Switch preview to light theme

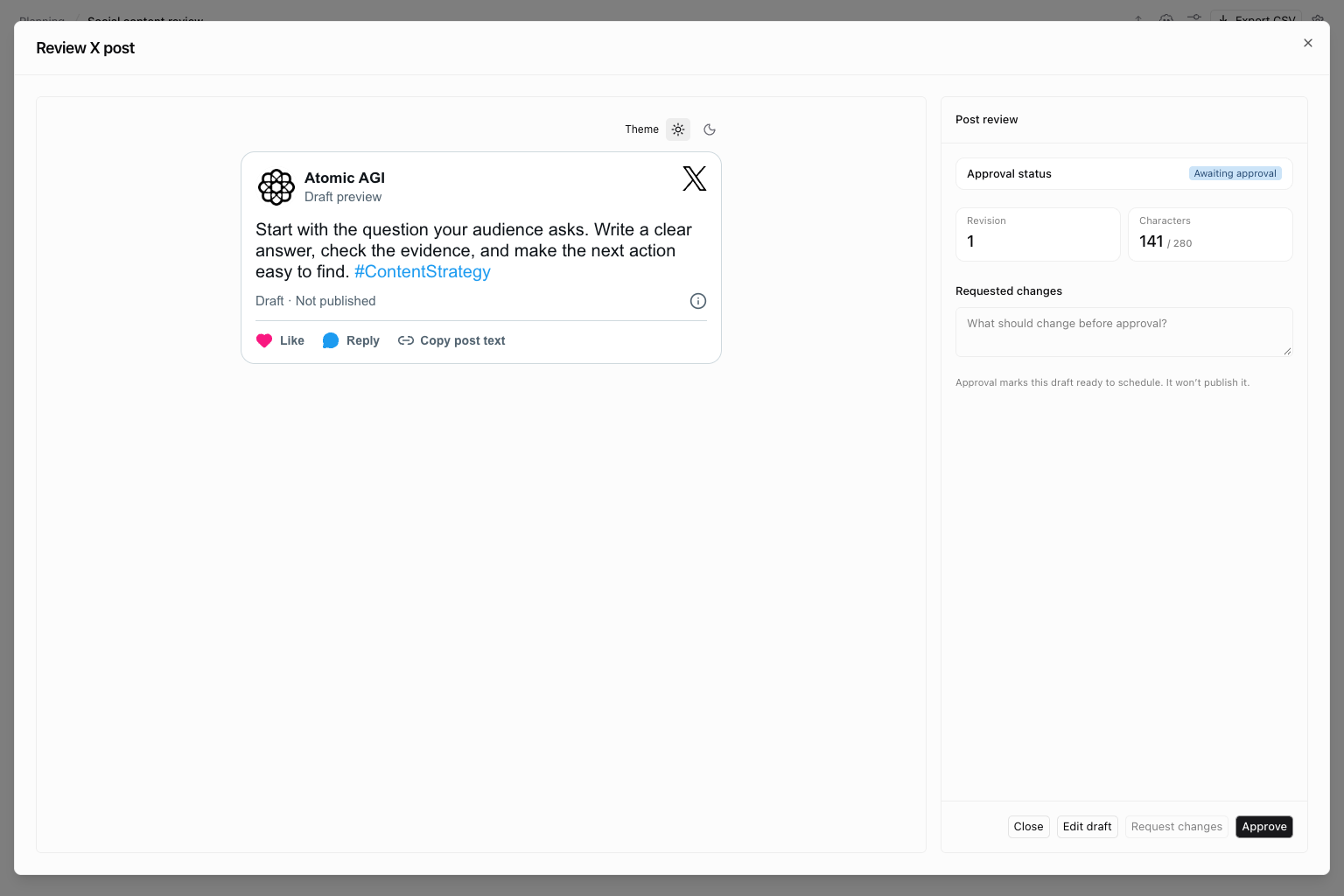click(x=678, y=129)
